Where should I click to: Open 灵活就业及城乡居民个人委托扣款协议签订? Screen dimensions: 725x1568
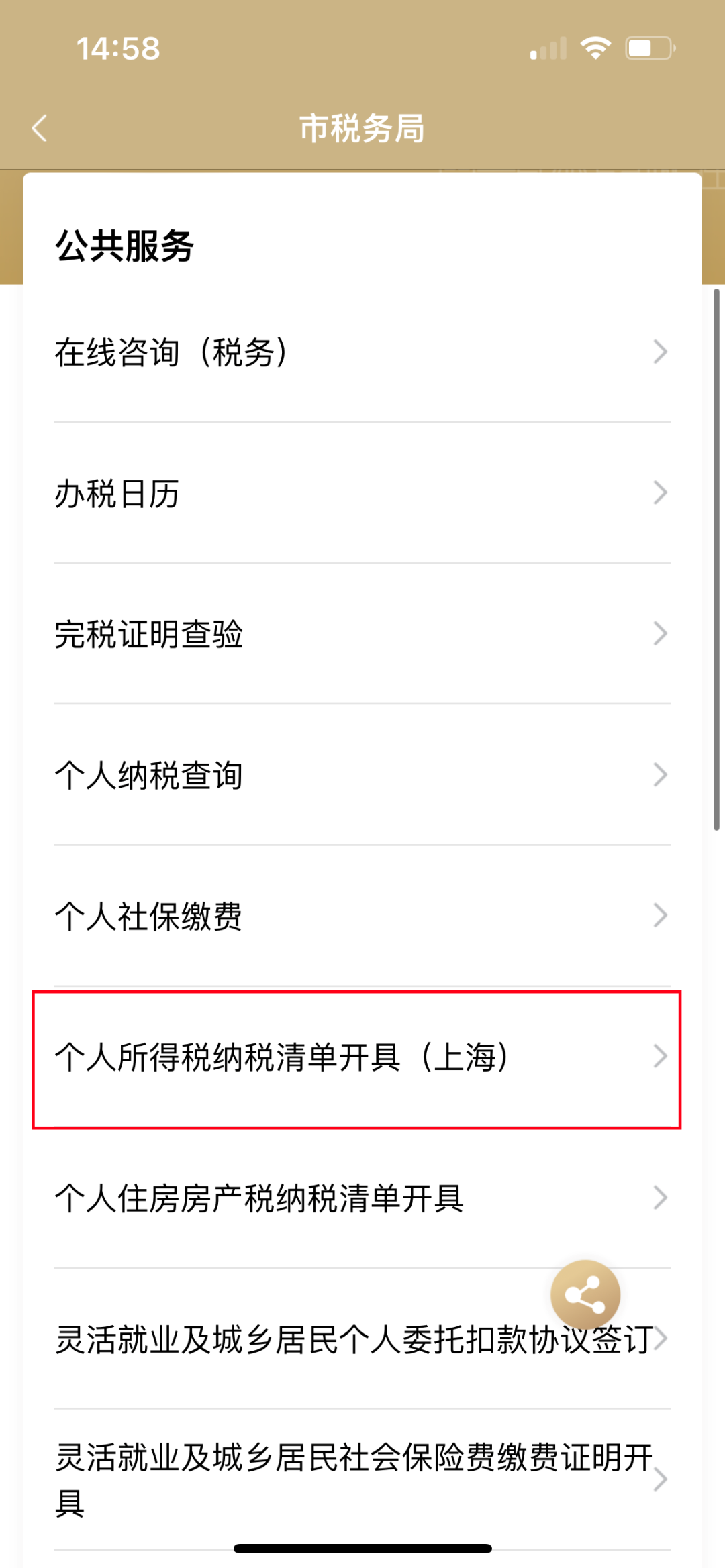tap(362, 1339)
